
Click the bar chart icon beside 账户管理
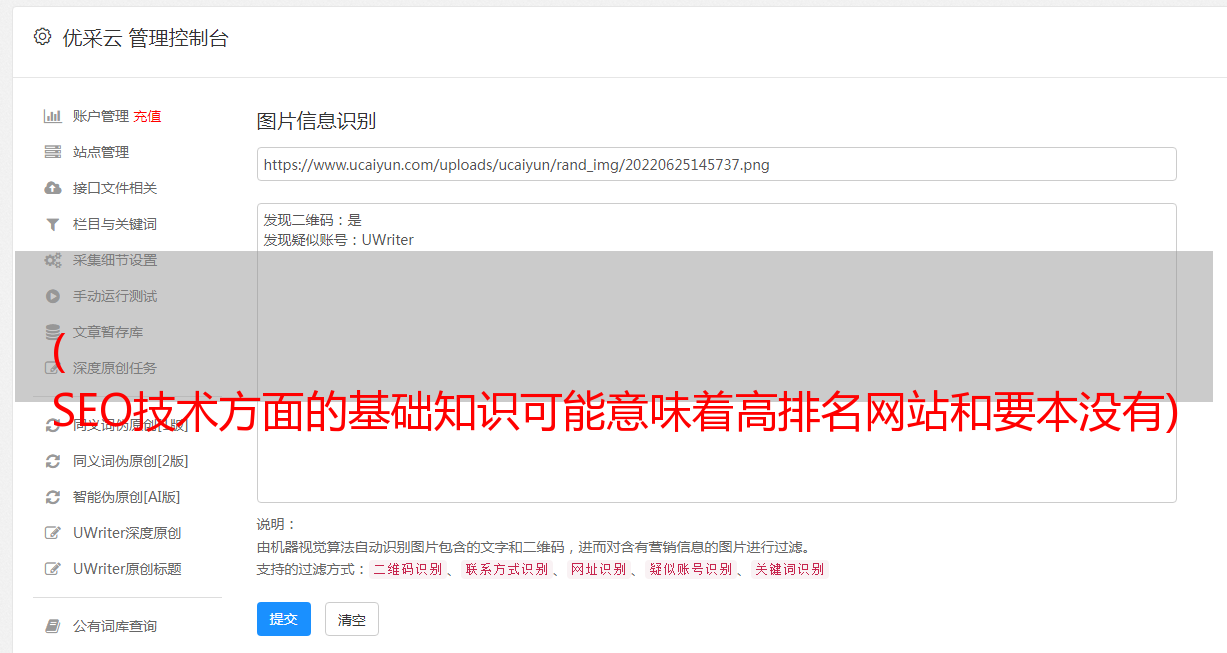pyautogui.click(x=53, y=116)
